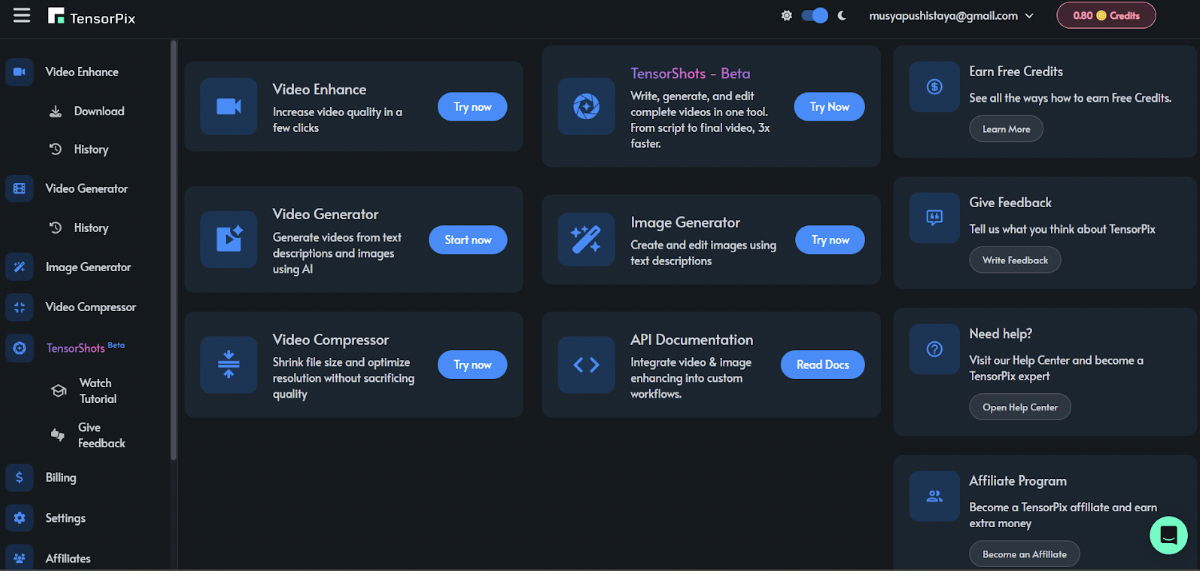Viewport: 1200px width, 574px height.
Task: Click the Open Help Center button
Action: (x=1020, y=407)
